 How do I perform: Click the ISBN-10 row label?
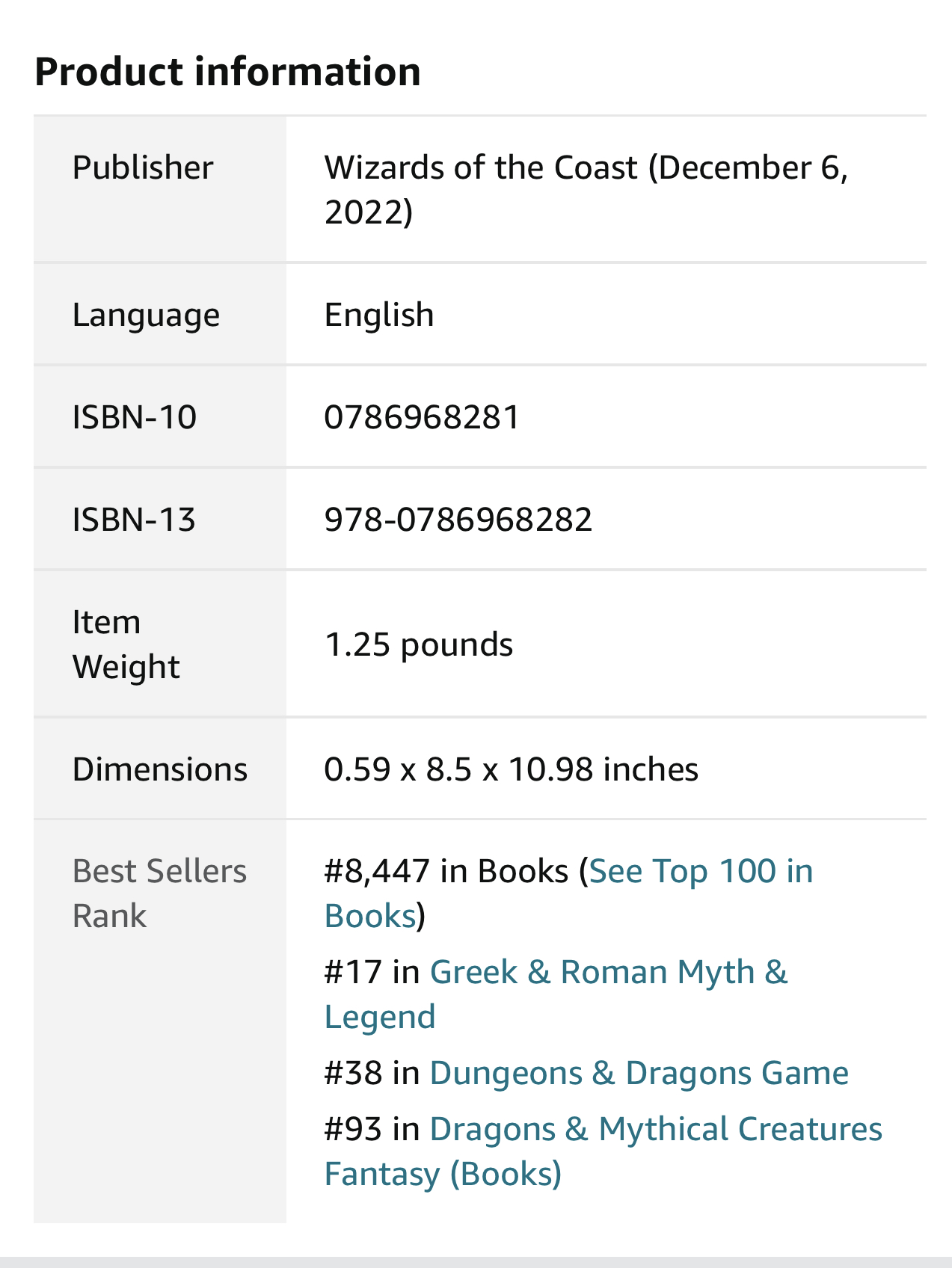[x=135, y=417]
